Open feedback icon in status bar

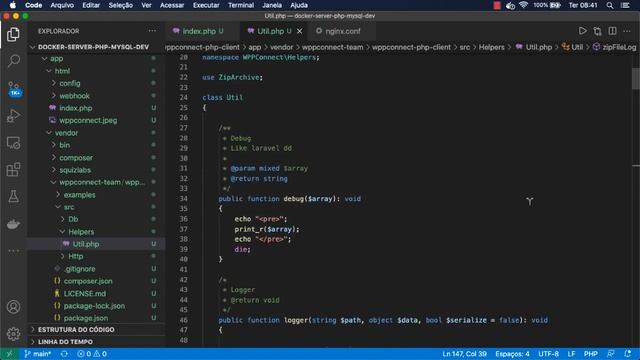coord(611,354)
